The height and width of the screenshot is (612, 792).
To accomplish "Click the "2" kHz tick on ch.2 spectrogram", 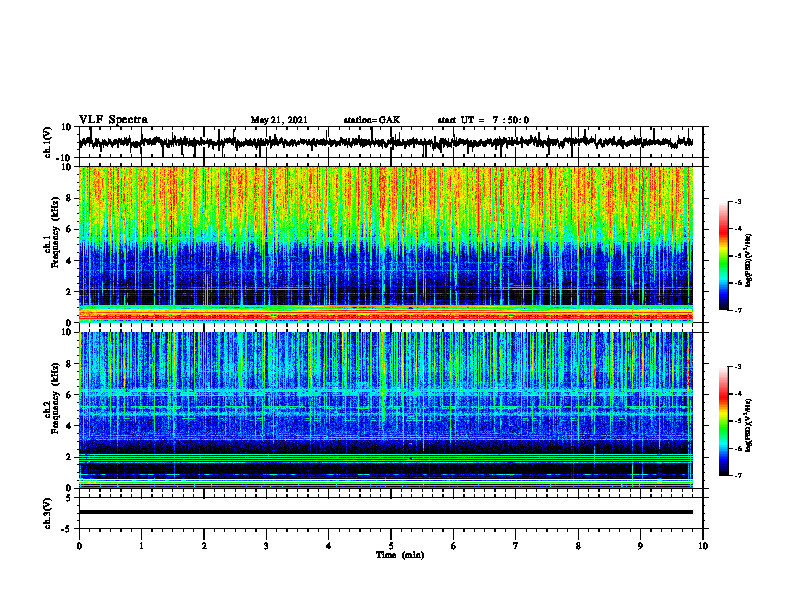I will (x=69, y=457).
